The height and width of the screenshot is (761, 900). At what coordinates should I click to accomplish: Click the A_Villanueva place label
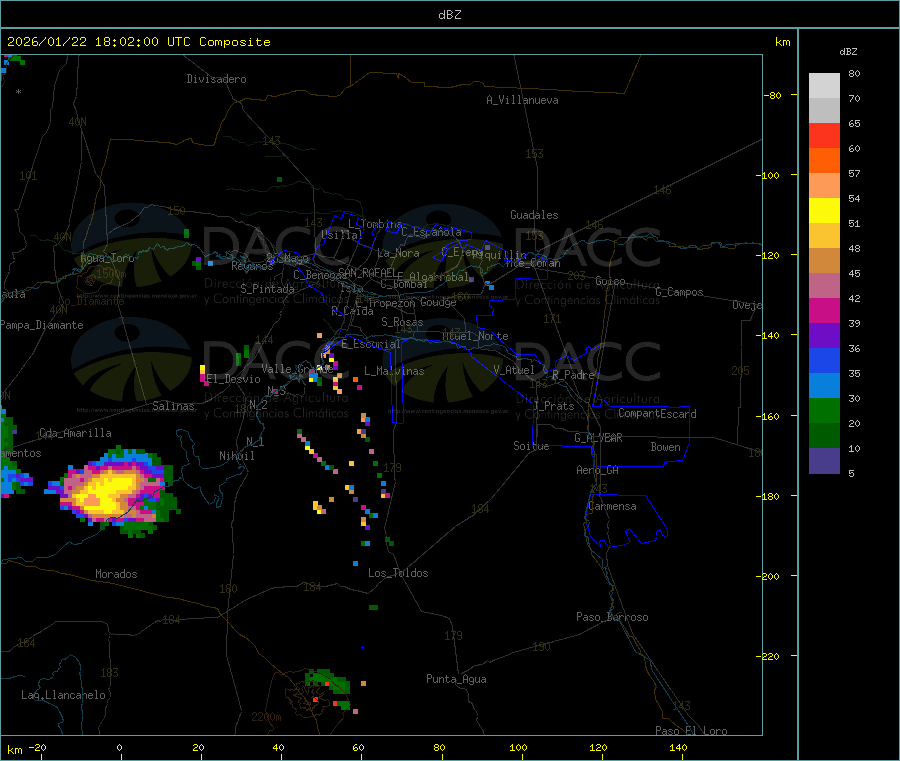(522, 100)
